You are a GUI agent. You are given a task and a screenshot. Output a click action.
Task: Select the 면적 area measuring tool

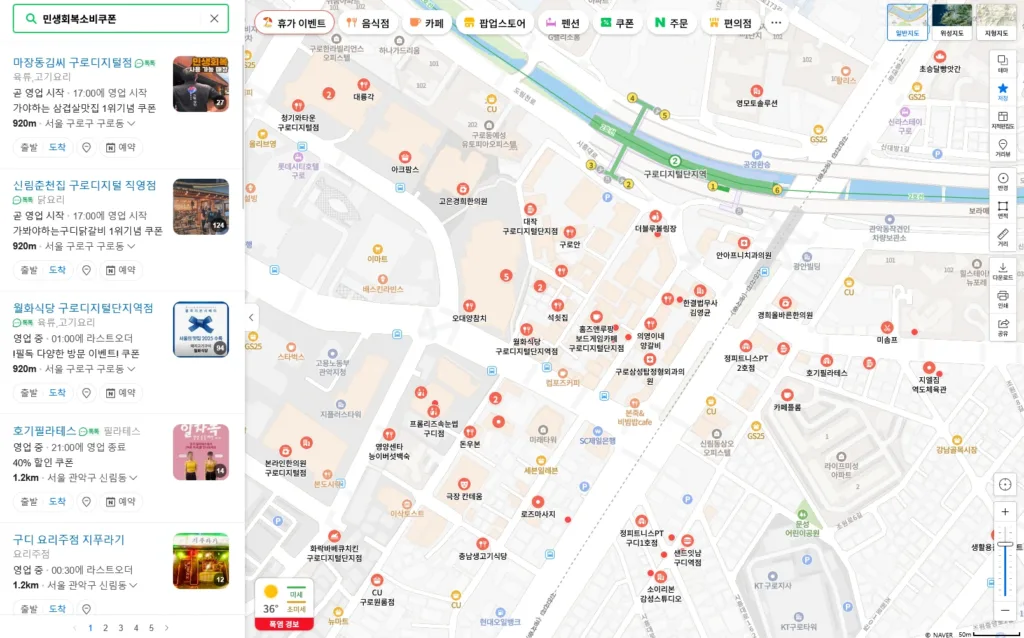[1003, 209]
